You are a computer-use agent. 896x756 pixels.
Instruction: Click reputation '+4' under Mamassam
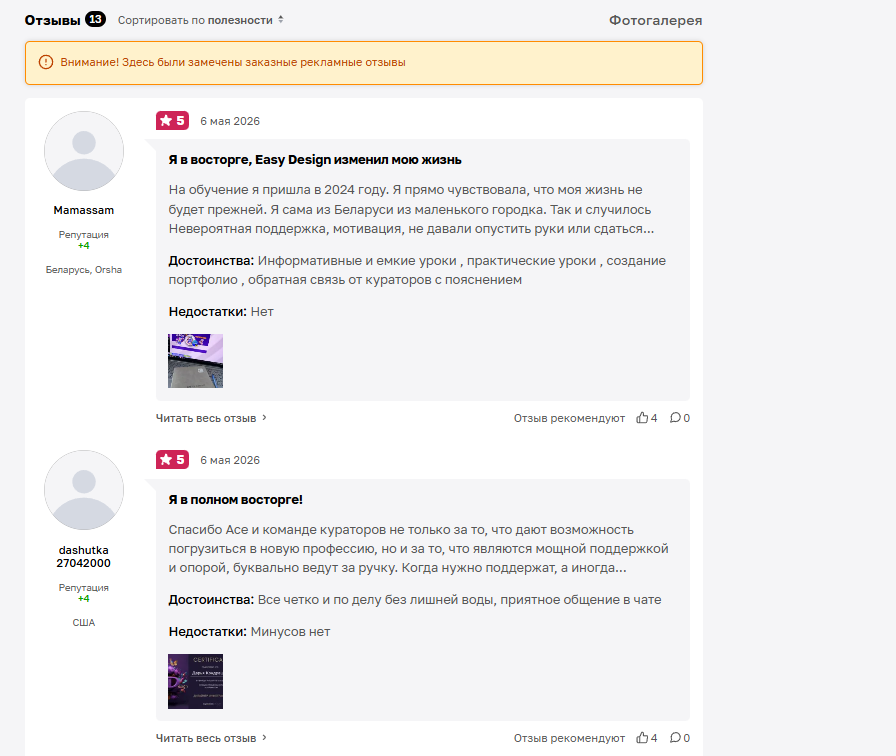(x=84, y=246)
